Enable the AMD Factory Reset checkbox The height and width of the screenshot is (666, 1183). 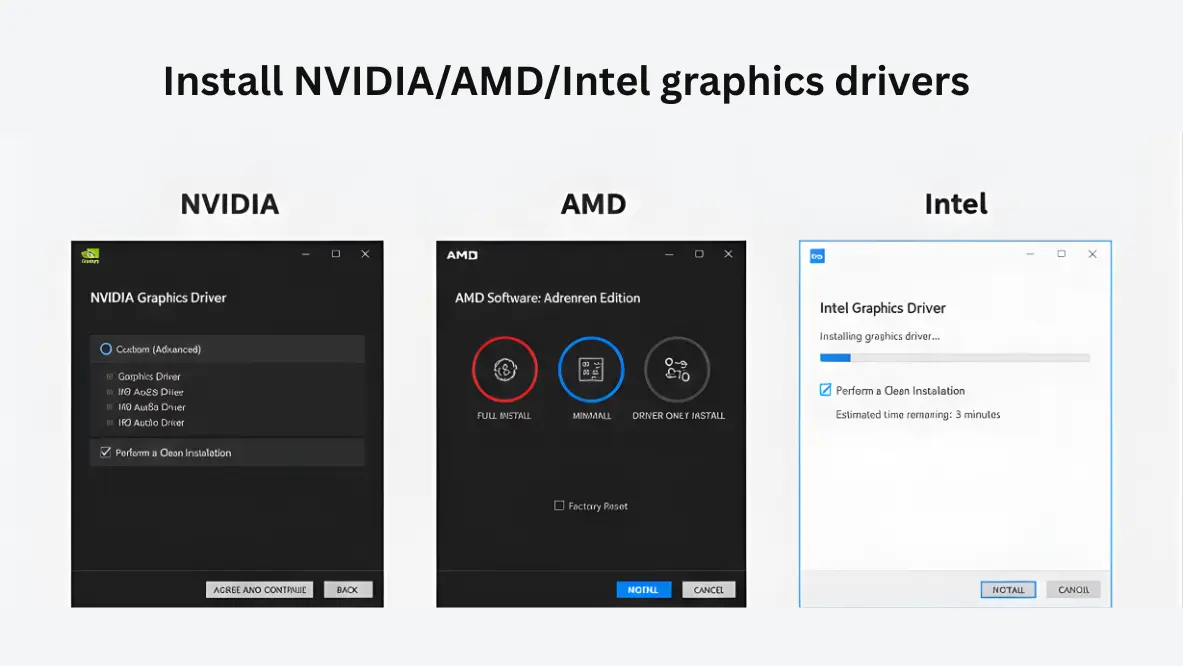559,506
